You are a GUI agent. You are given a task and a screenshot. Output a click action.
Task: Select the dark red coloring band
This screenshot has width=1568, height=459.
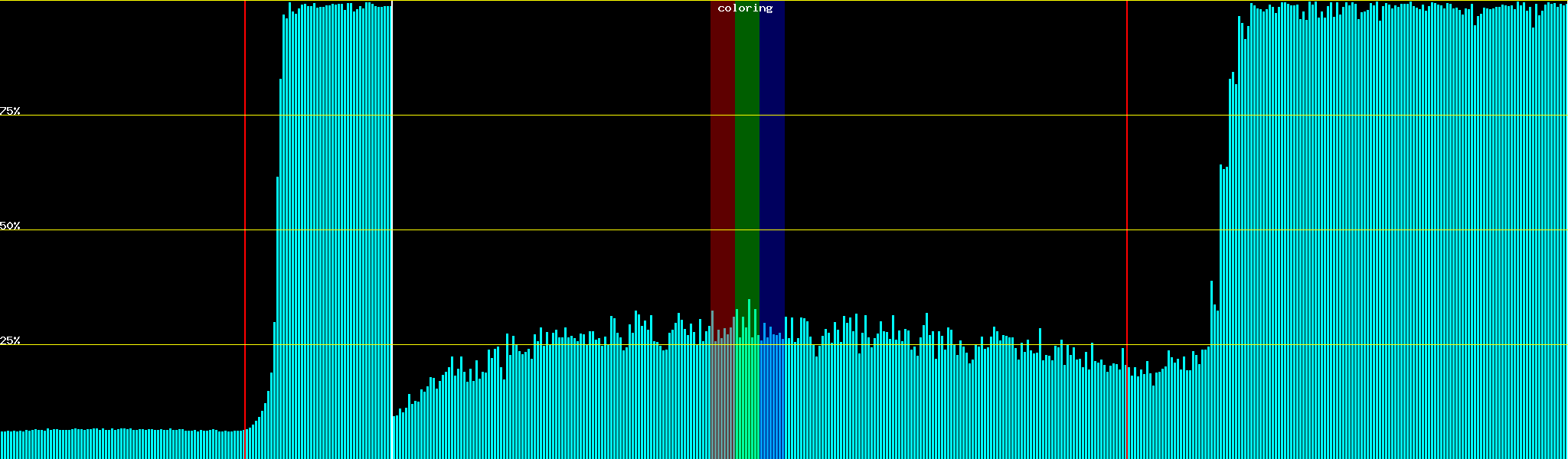(x=722, y=153)
